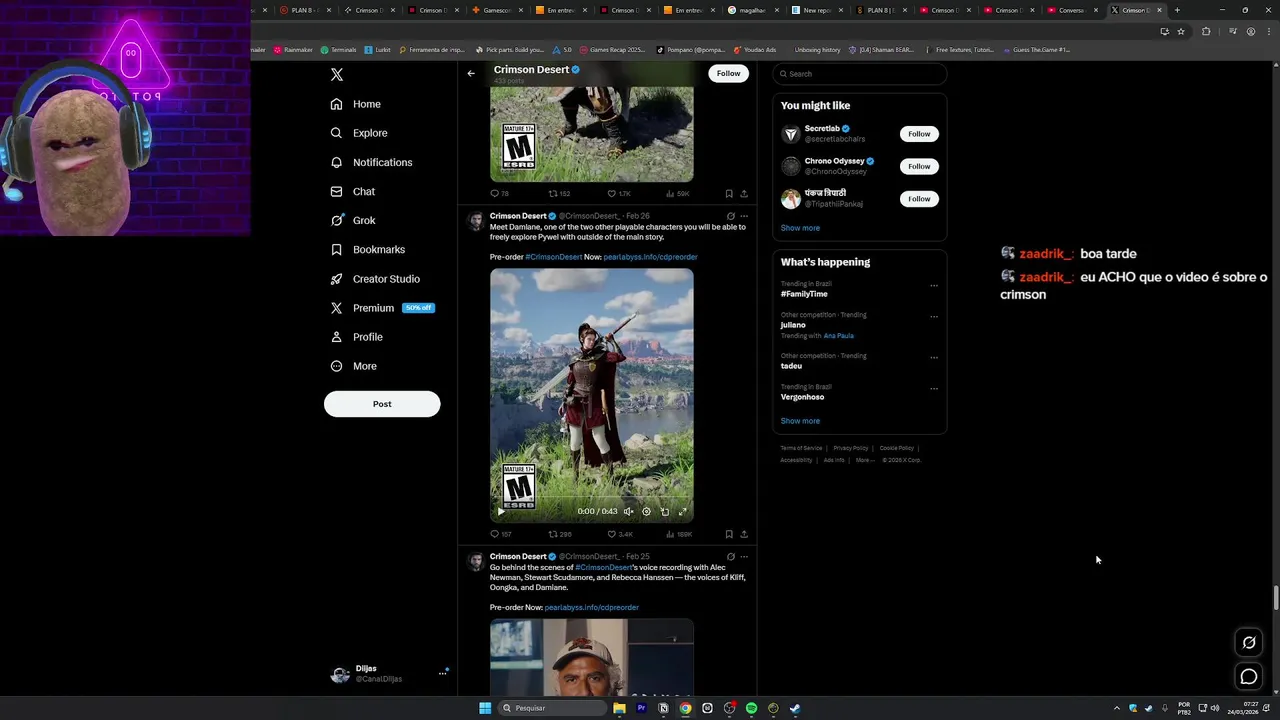Switch to the magalhae browser tab
Viewport: 1280px width, 720px height.
pos(750,10)
